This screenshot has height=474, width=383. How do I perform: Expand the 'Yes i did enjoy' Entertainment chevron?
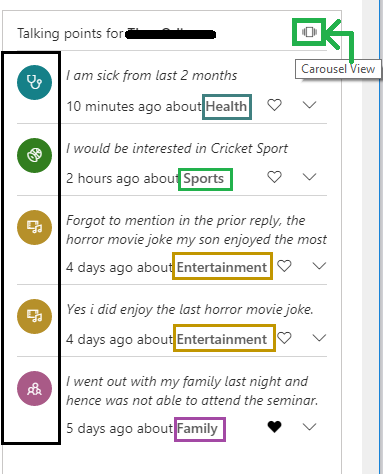click(319, 338)
